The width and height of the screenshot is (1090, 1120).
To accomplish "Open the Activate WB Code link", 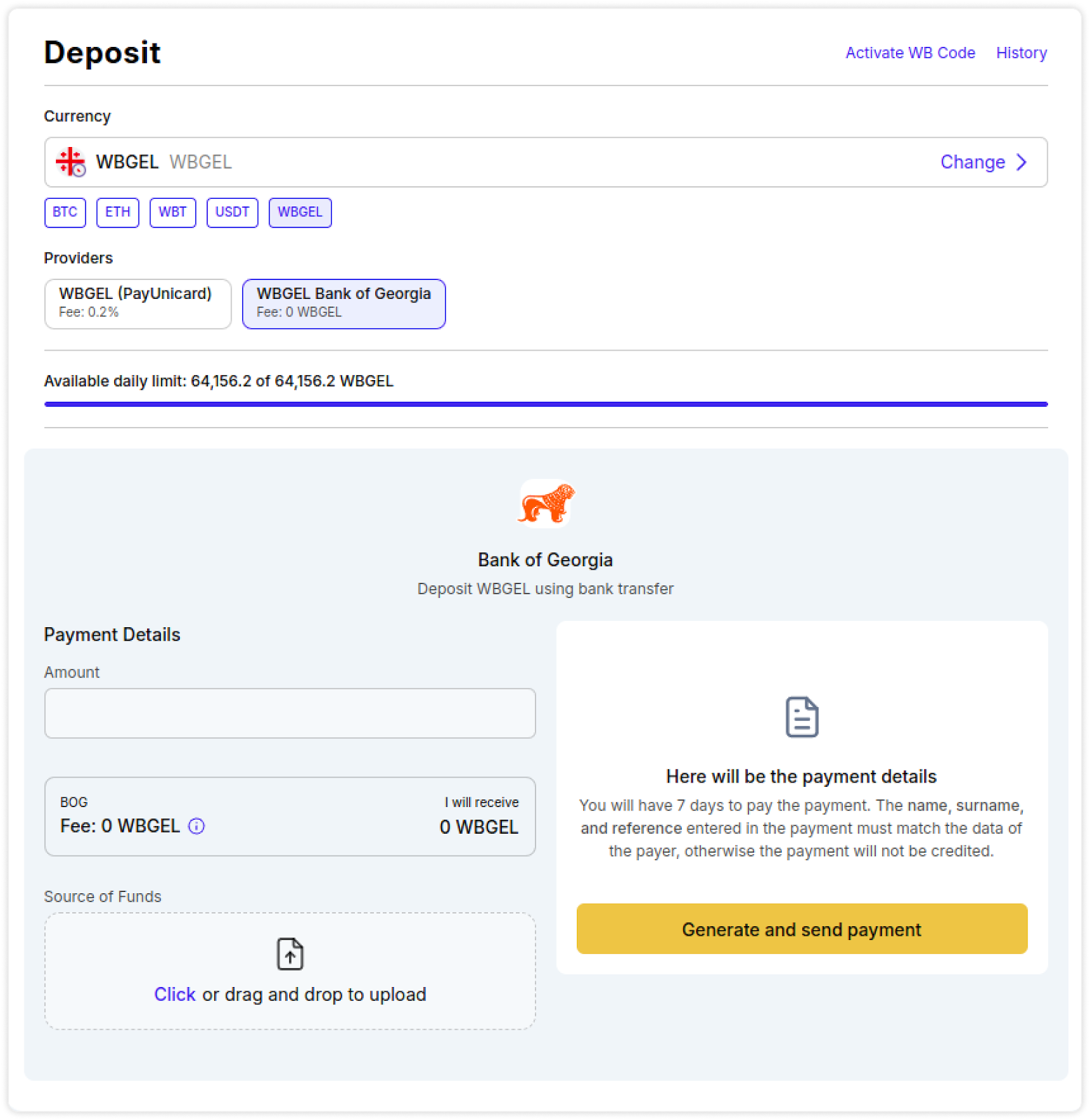I will (910, 53).
